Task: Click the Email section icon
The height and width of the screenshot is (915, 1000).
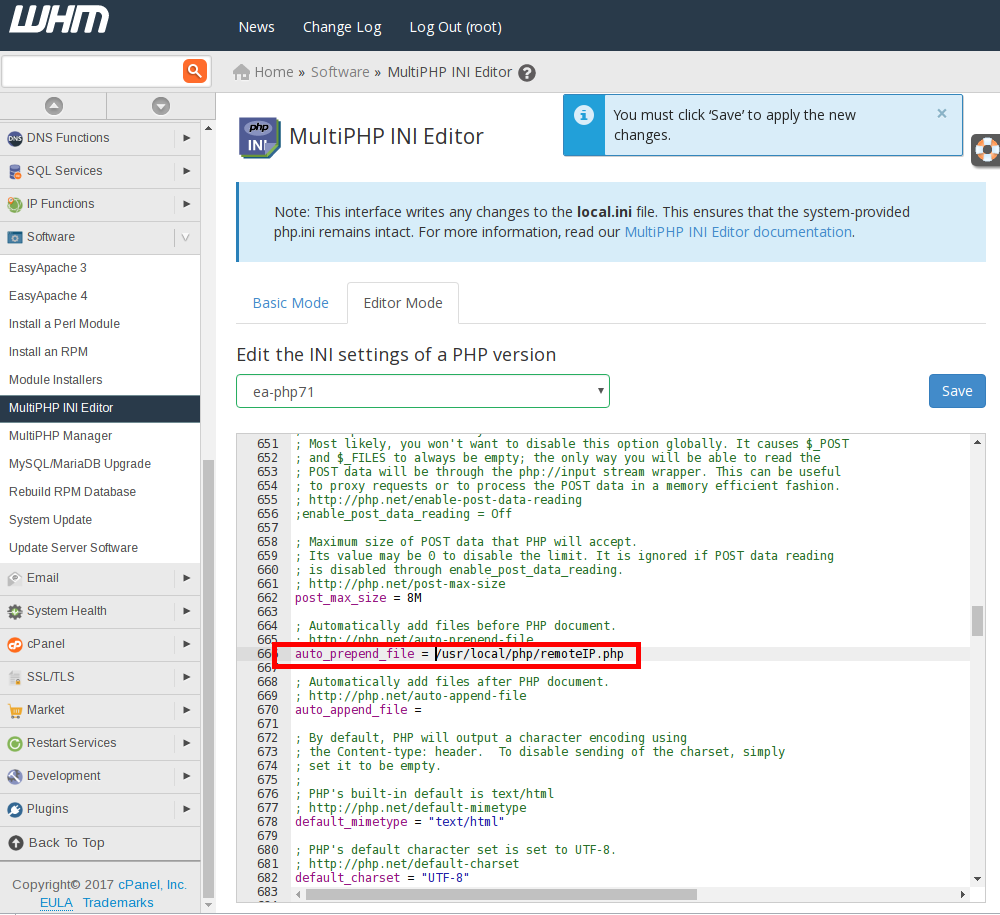Action: click(15, 578)
